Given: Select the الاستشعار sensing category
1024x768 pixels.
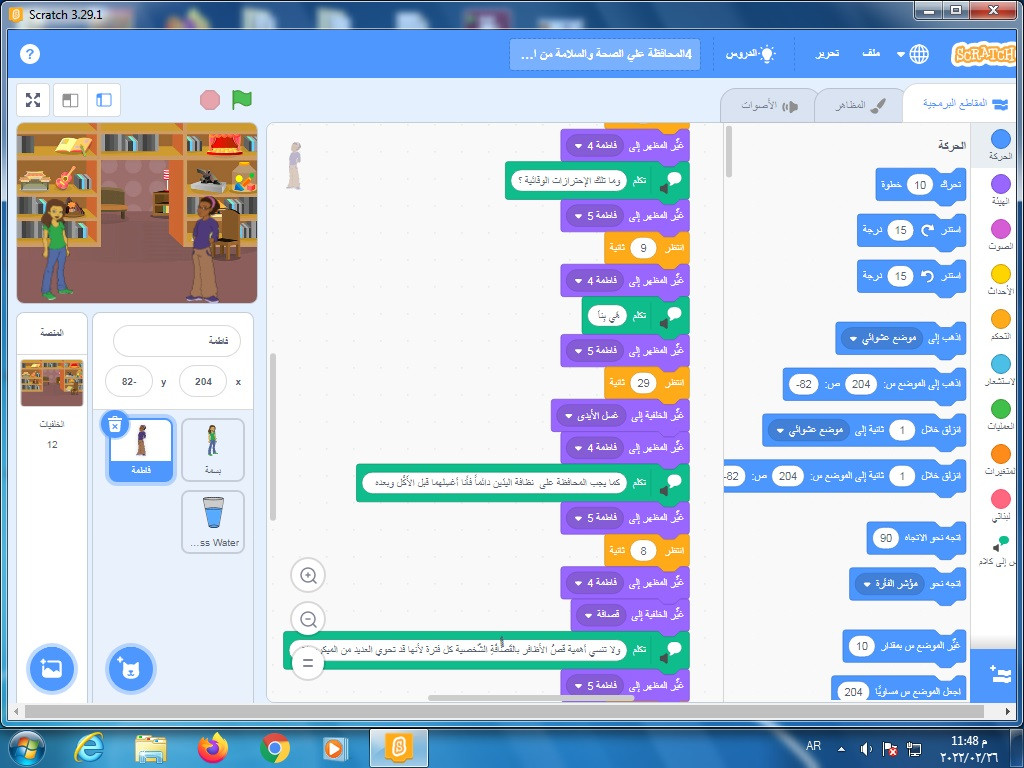Looking at the screenshot, I should click(x=1000, y=364).
